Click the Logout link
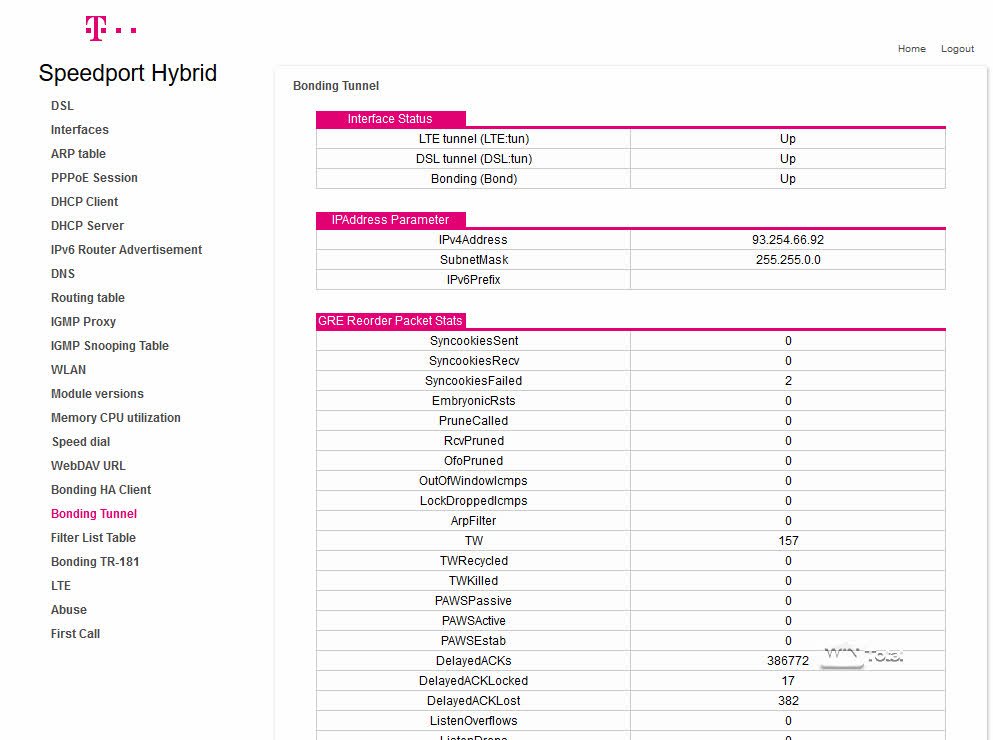This screenshot has width=993, height=740. (957, 49)
